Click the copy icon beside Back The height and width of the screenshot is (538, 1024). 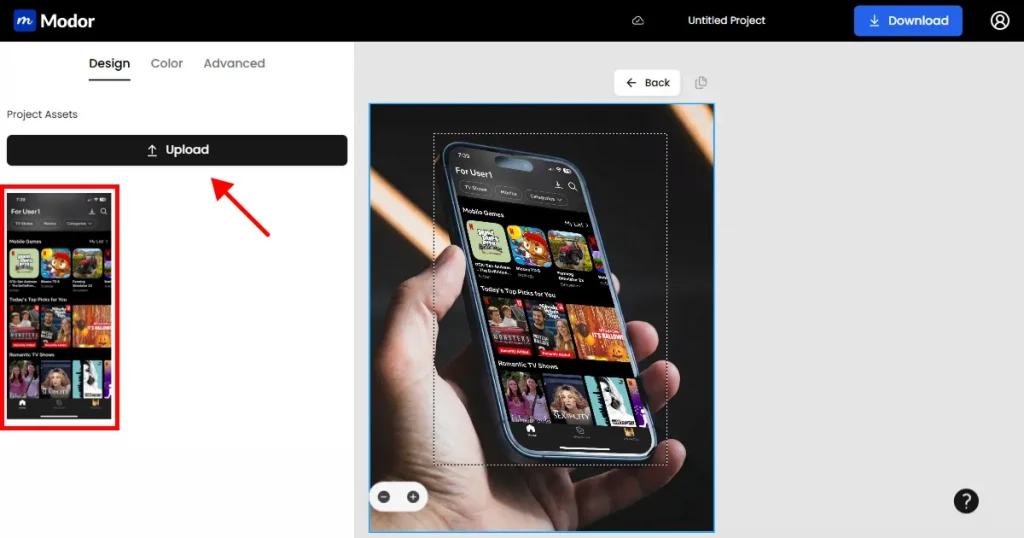click(701, 83)
